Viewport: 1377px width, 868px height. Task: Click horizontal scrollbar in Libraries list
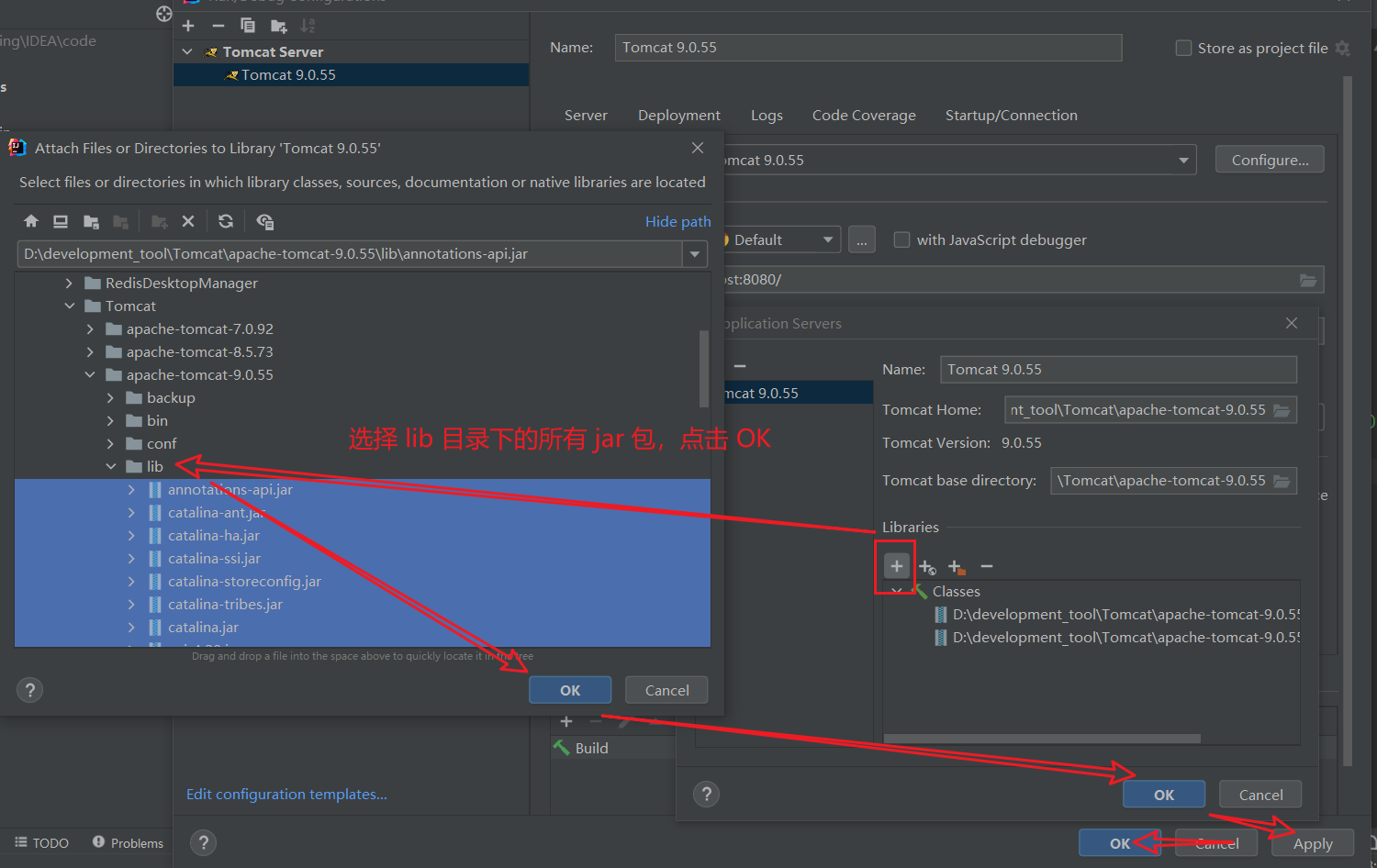[x=1042, y=739]
